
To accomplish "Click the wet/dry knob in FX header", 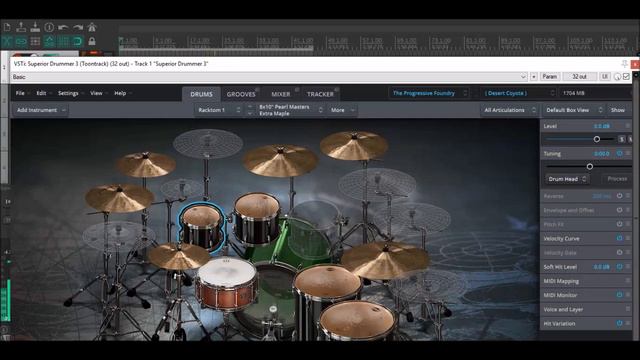I will point(618,77).
